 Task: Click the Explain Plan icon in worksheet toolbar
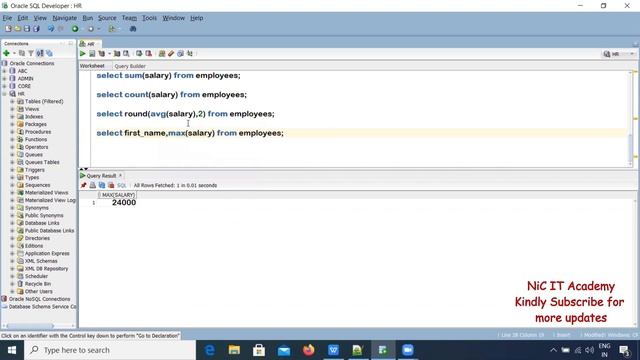tap(102, 53)
